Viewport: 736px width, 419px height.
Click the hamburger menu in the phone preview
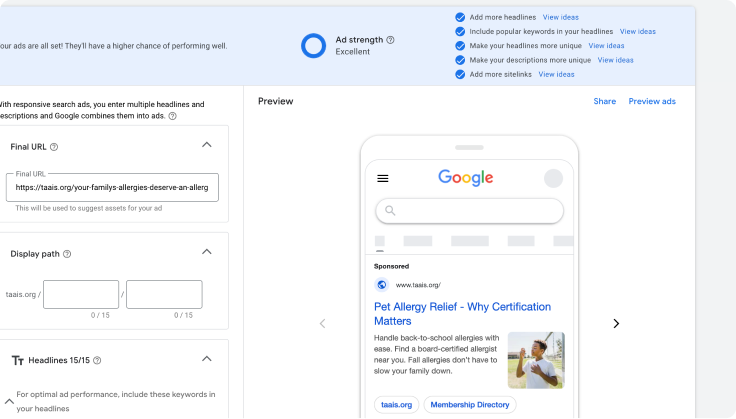coord(383,179)
